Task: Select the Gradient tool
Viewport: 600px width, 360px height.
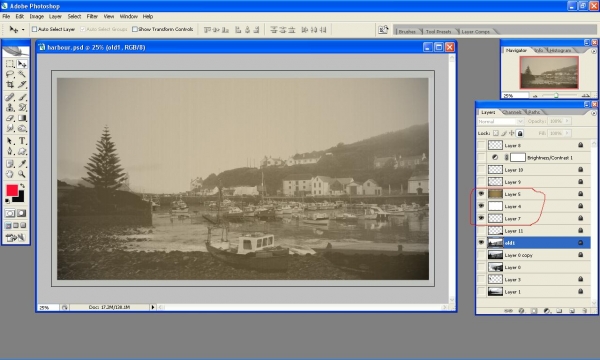Action: coord(22,118)
